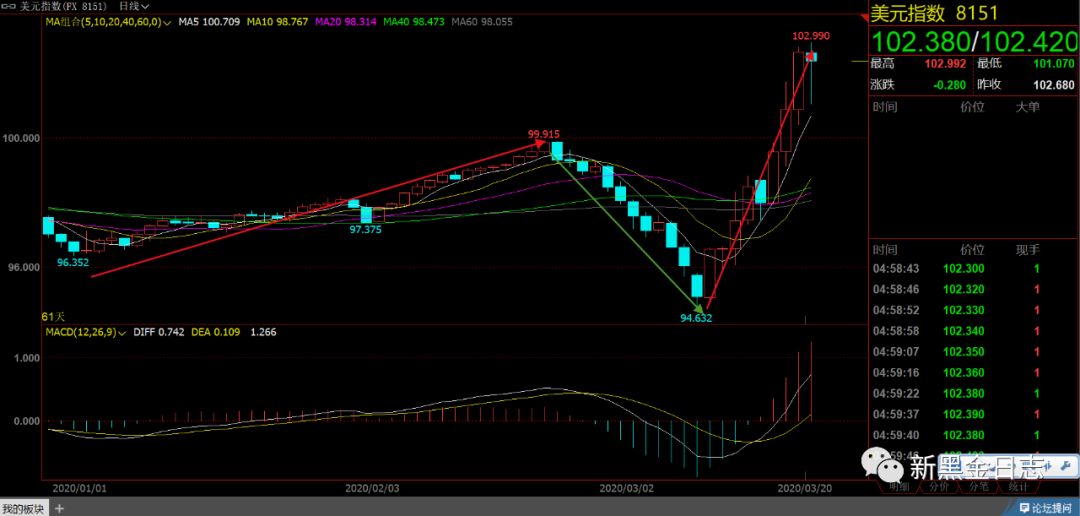
Task: Click the MA60 98.055 value
Action: tap(481, 22)
